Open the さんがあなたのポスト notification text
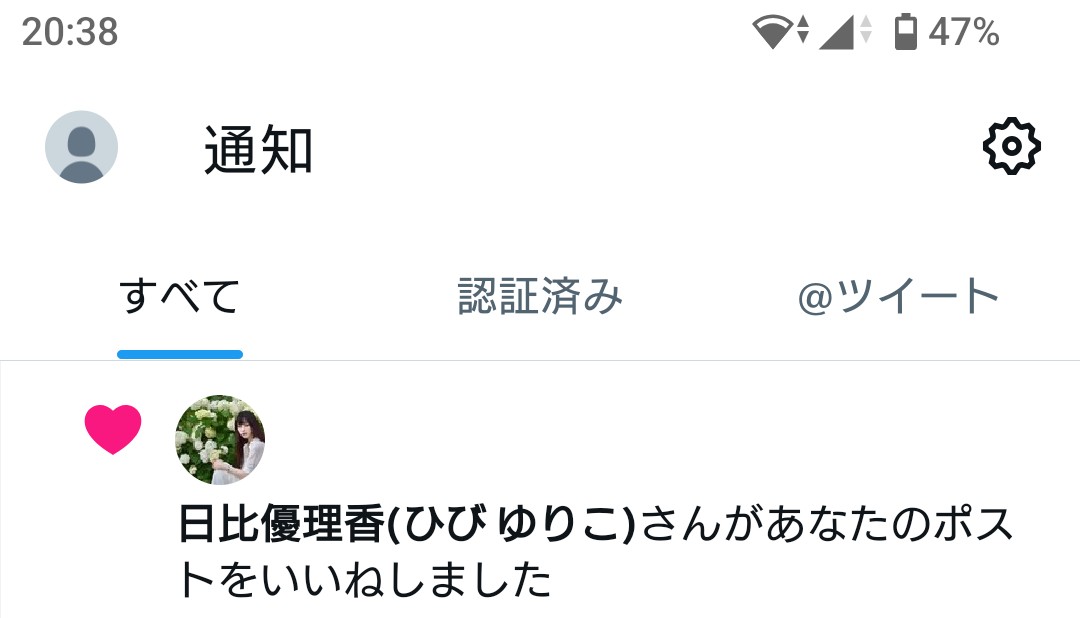The height and width of the screenshot is (618, 1080). (x=827, y=524)
